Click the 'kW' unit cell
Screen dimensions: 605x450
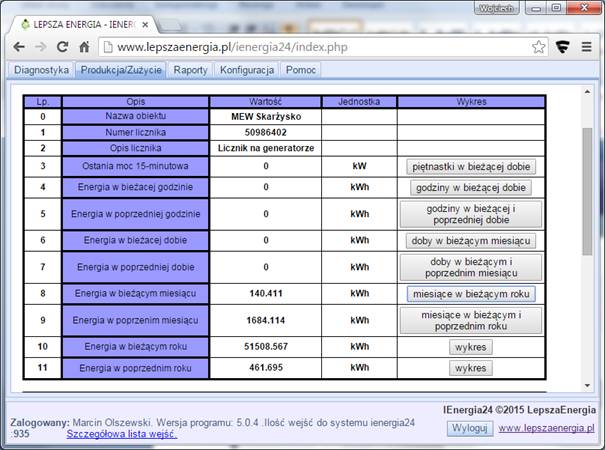[x=359, y=166]
